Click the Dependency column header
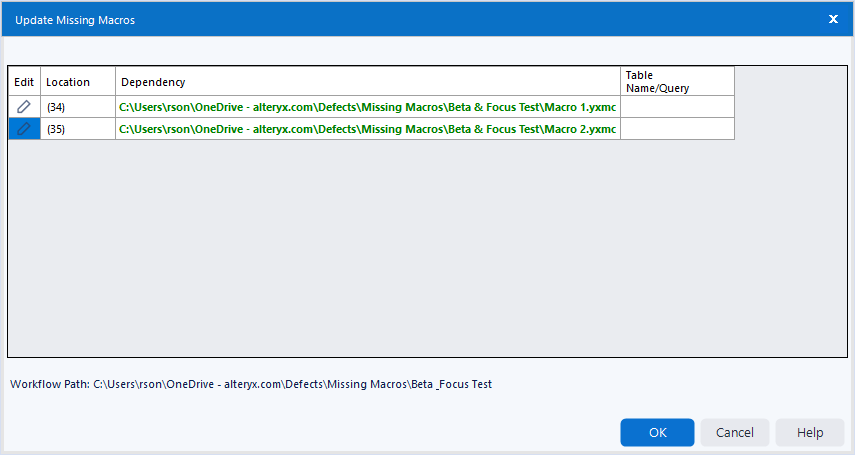Screen dimensions: 855x455 pyautogui.click(x=368, y=82)
